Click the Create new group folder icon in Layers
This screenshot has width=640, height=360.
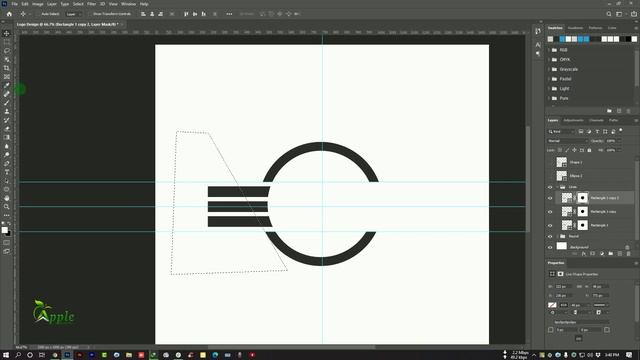click(x=611, y=254)
